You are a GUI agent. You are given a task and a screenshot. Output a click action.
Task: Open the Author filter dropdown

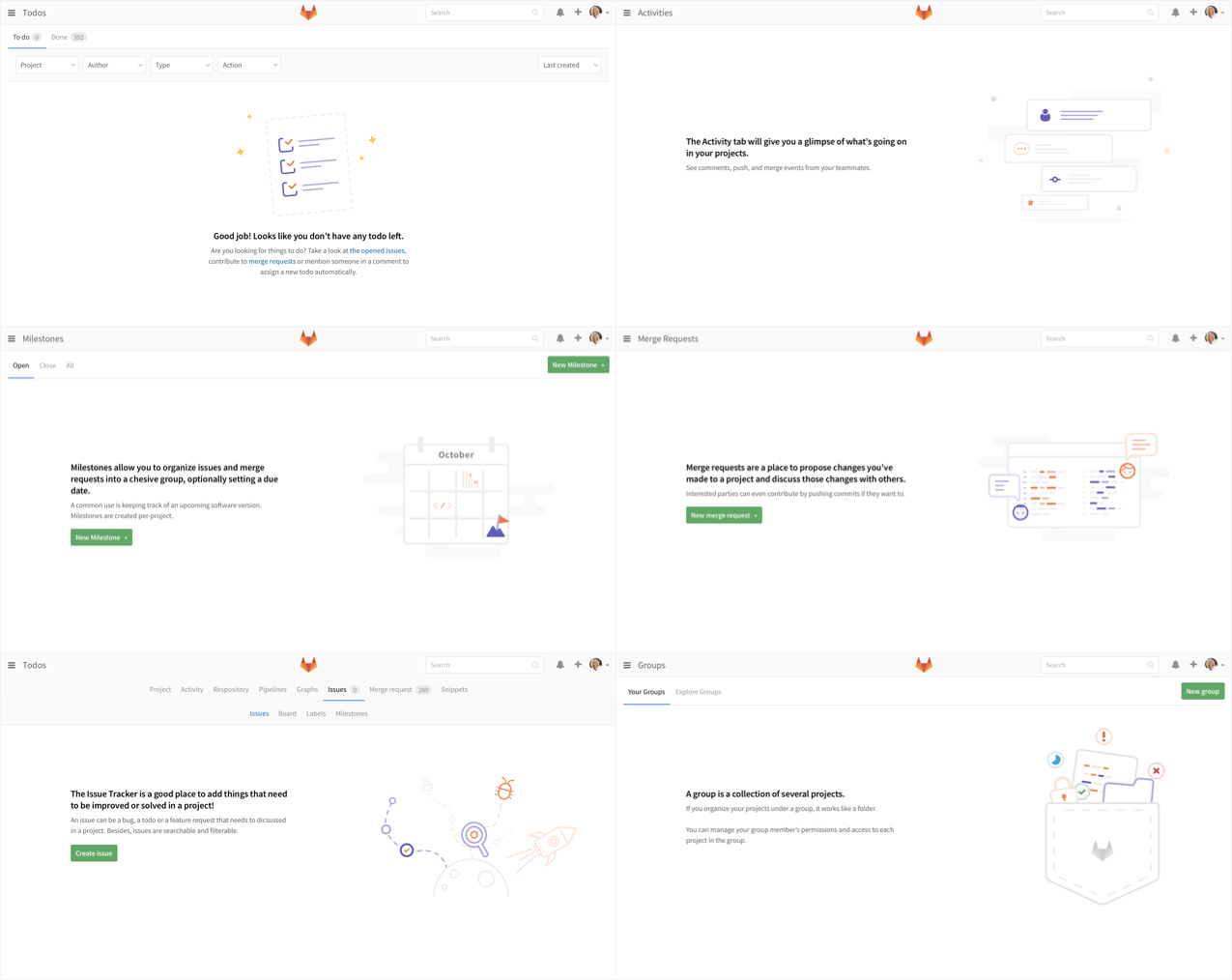114,65
